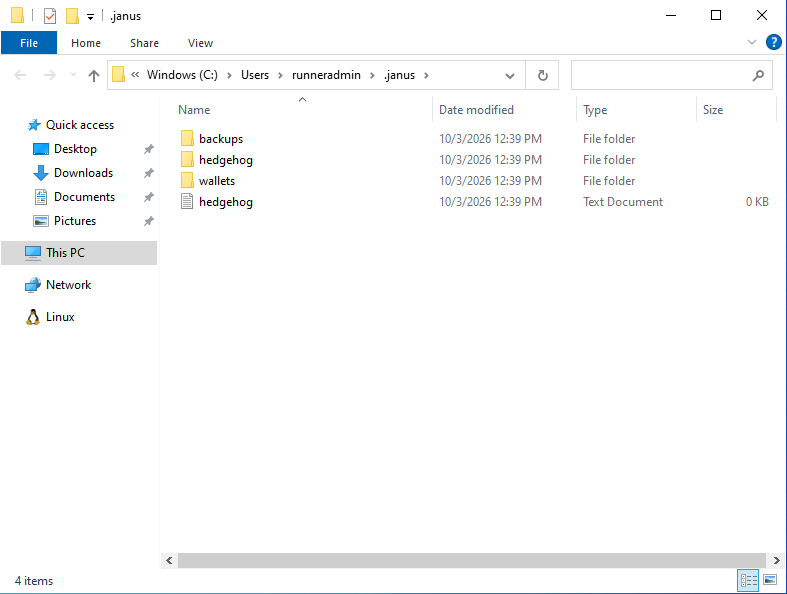Open the recent locations dropdown arrow
Image resolution: width=787 pixels, height=594 pixels.
click(x=73, y=75)
